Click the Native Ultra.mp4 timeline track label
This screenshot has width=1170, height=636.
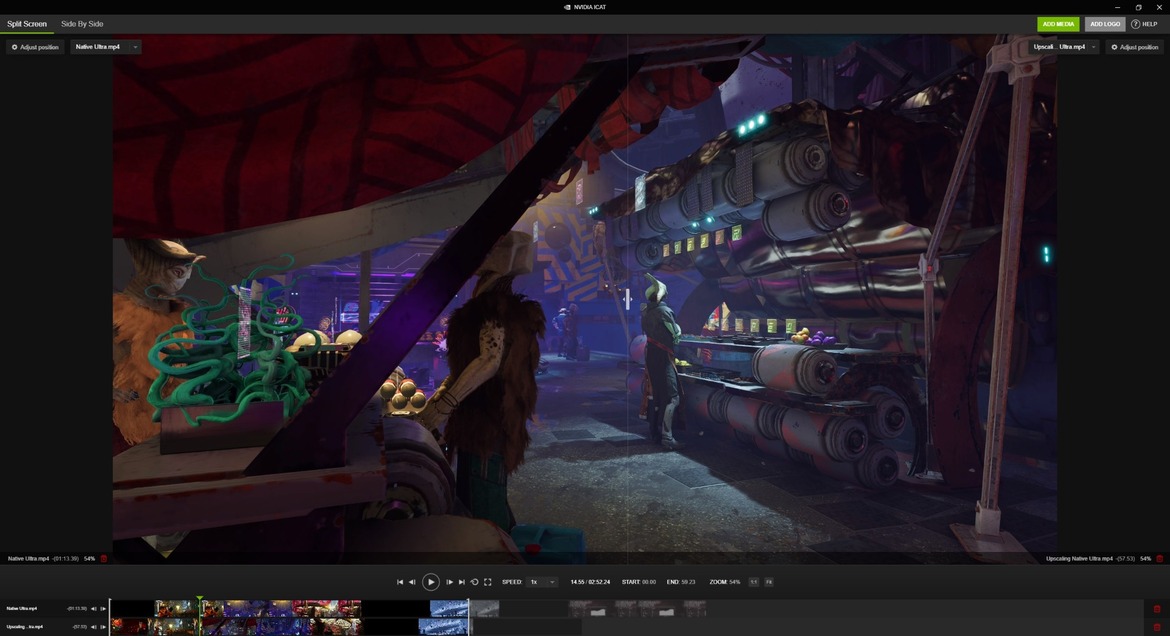(x=22, y=608)
